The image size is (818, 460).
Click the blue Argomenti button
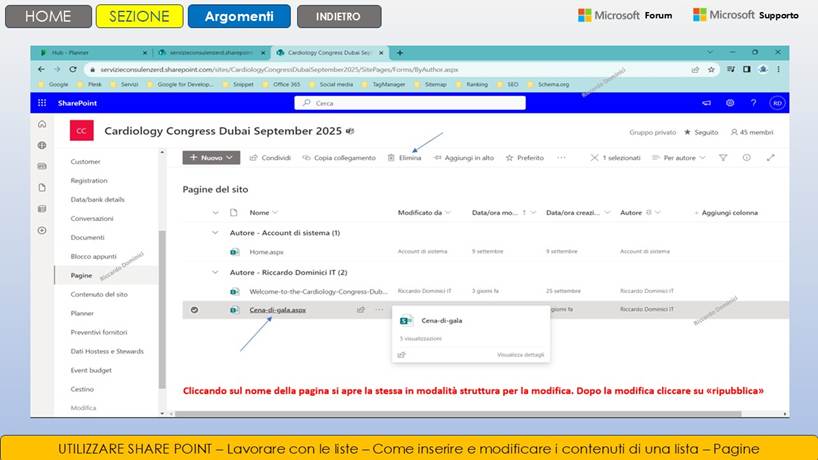[x=239, y=16]
